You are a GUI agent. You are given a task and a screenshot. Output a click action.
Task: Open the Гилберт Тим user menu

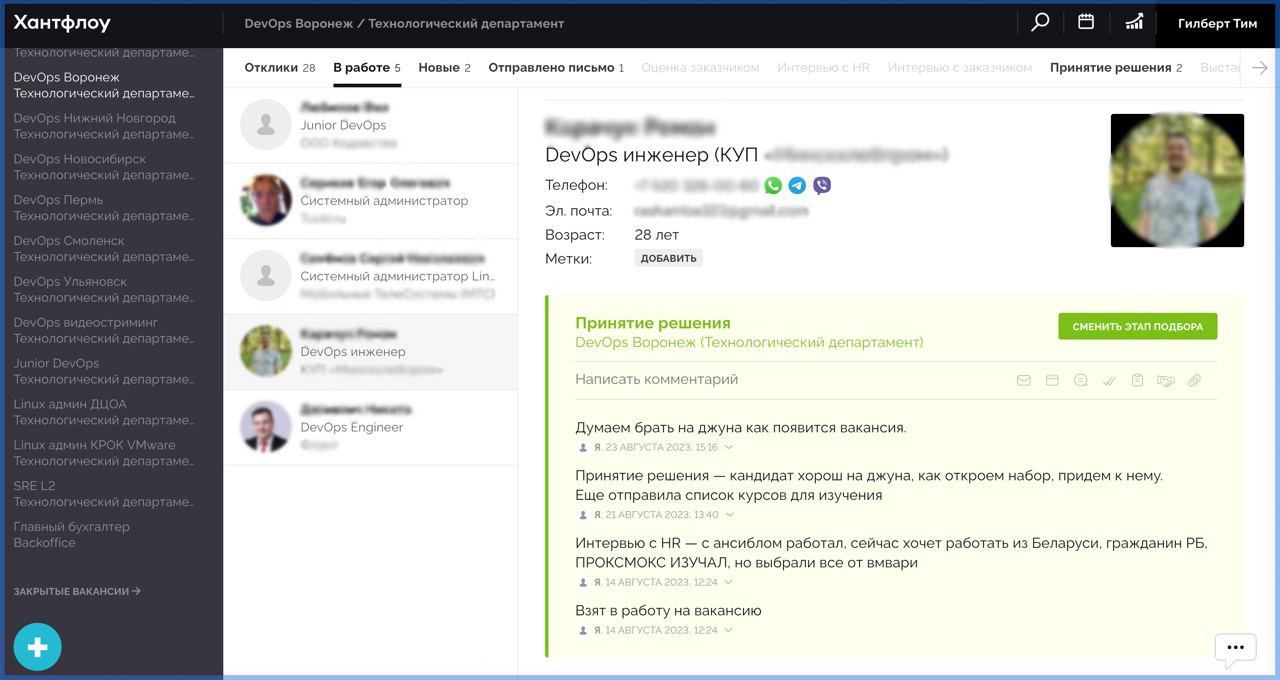(1217, 23)
